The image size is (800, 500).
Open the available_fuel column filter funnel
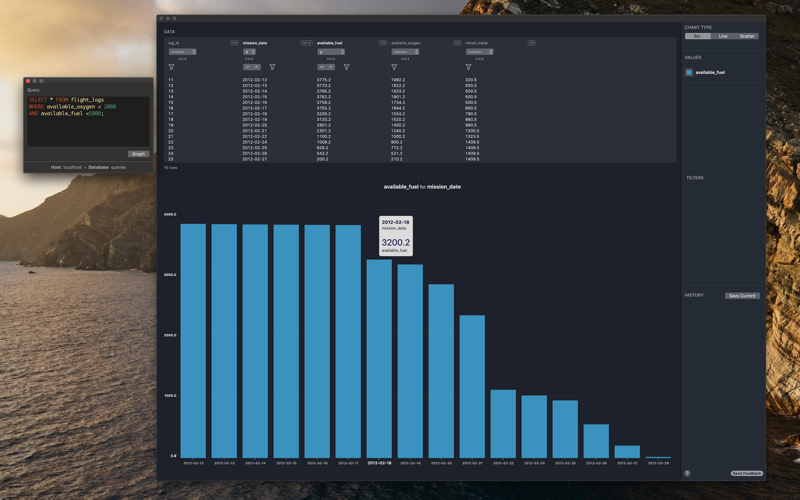point(346,67)
